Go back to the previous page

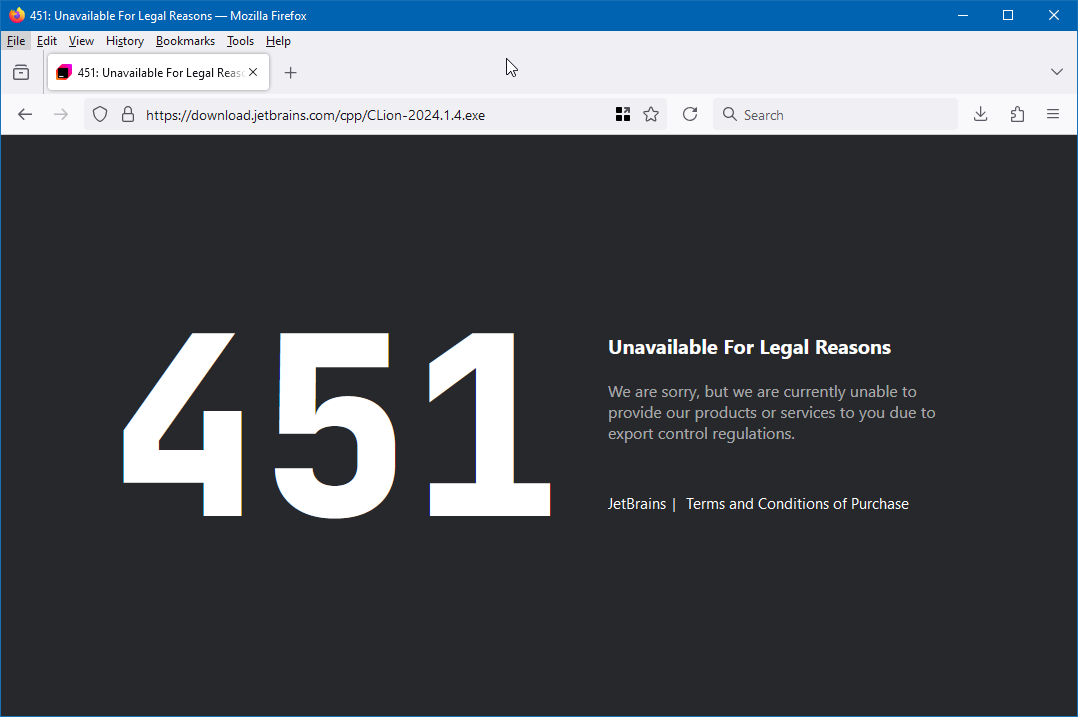[25, 115]
